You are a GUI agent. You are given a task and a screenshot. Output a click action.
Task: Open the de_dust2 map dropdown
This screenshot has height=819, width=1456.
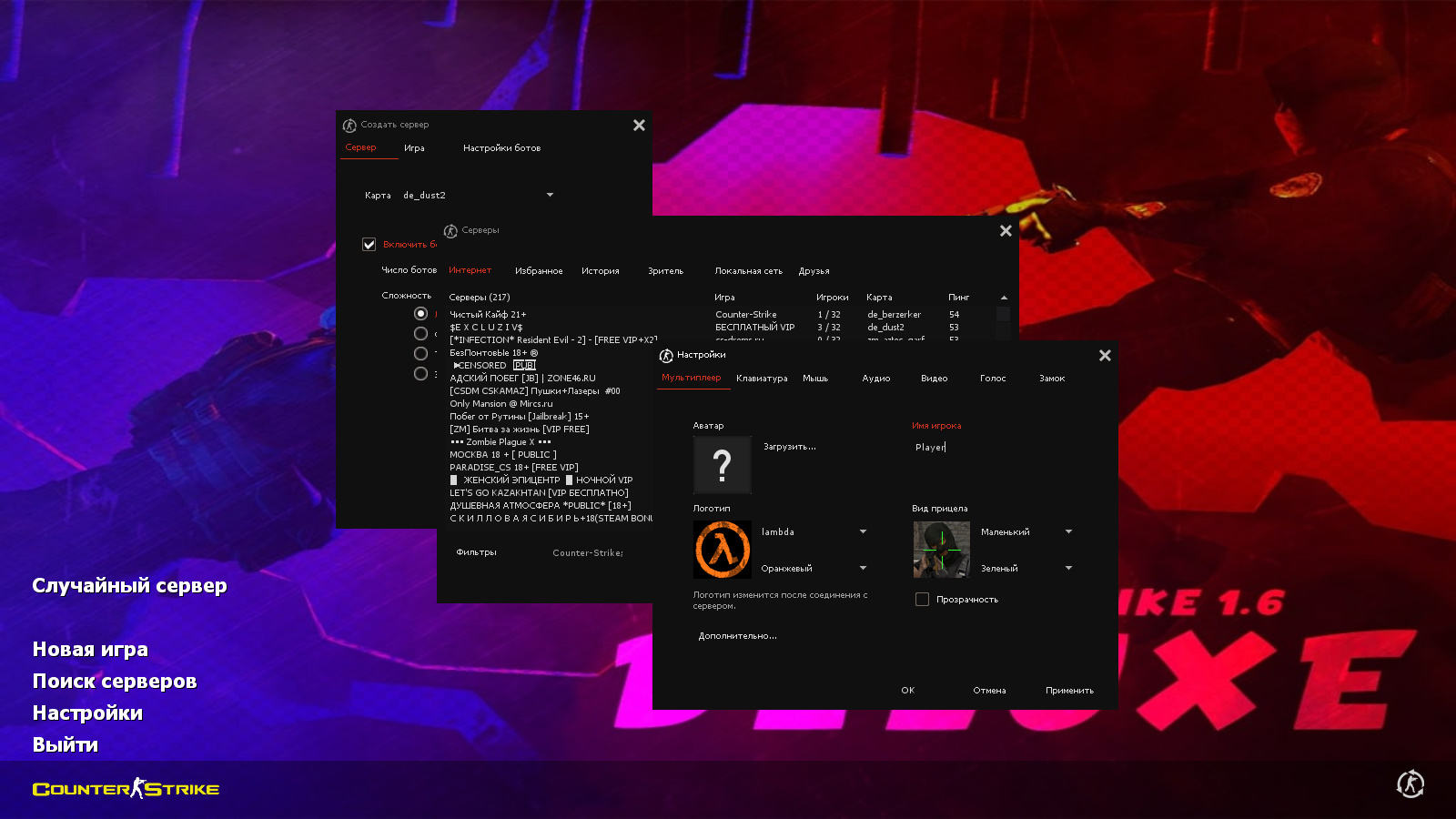tap(550, 196)
